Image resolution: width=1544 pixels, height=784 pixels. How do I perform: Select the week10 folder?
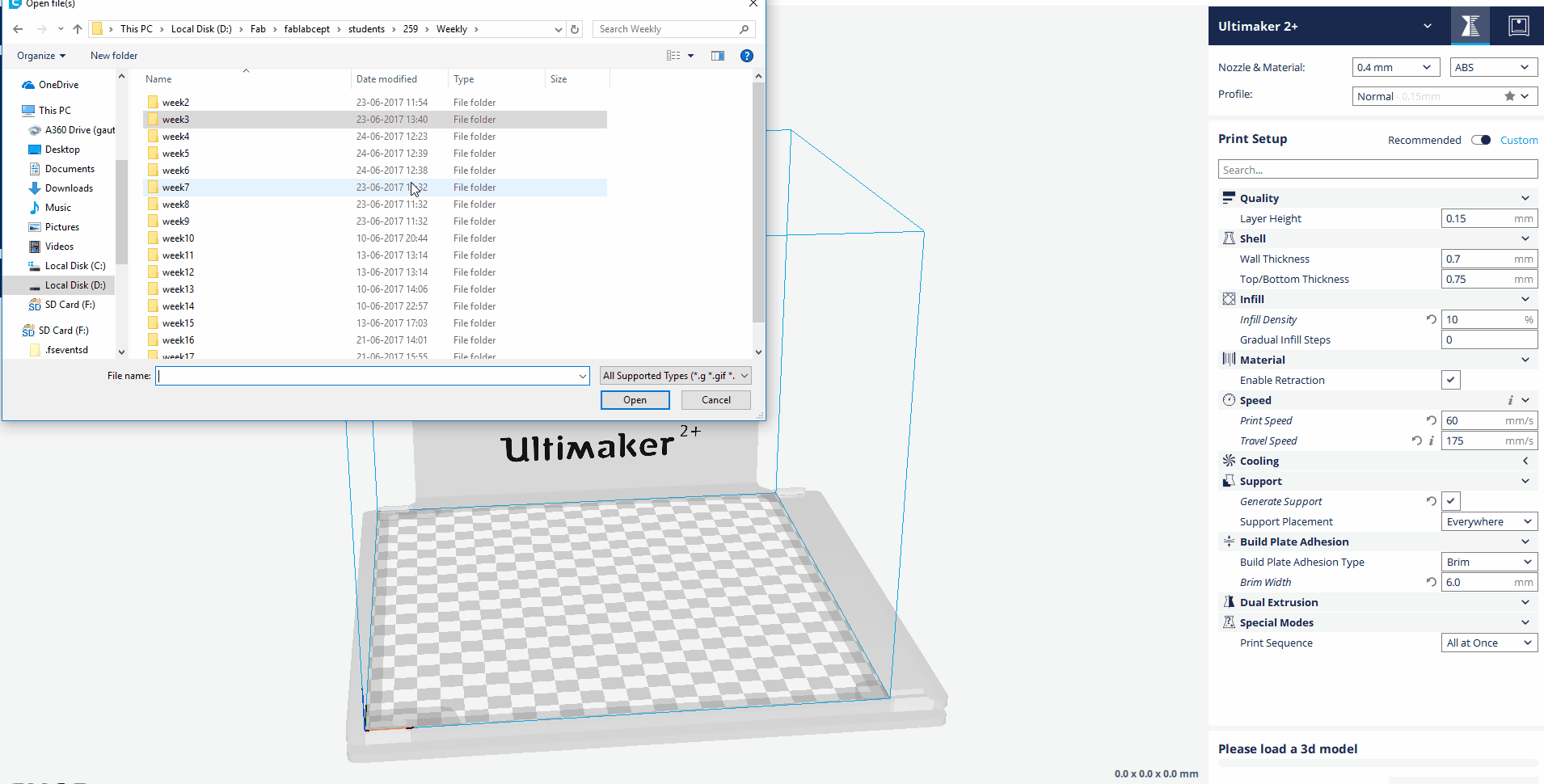(375, 238)
